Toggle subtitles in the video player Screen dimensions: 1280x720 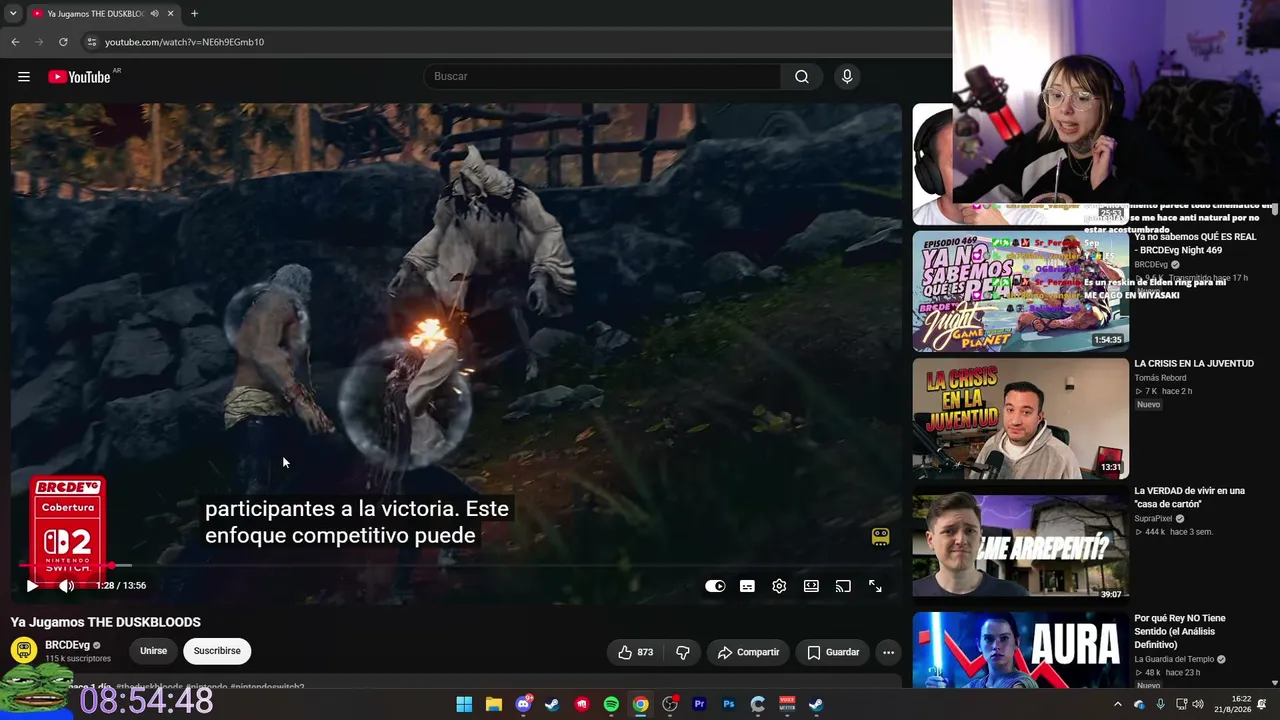click(x=747, y=586)
